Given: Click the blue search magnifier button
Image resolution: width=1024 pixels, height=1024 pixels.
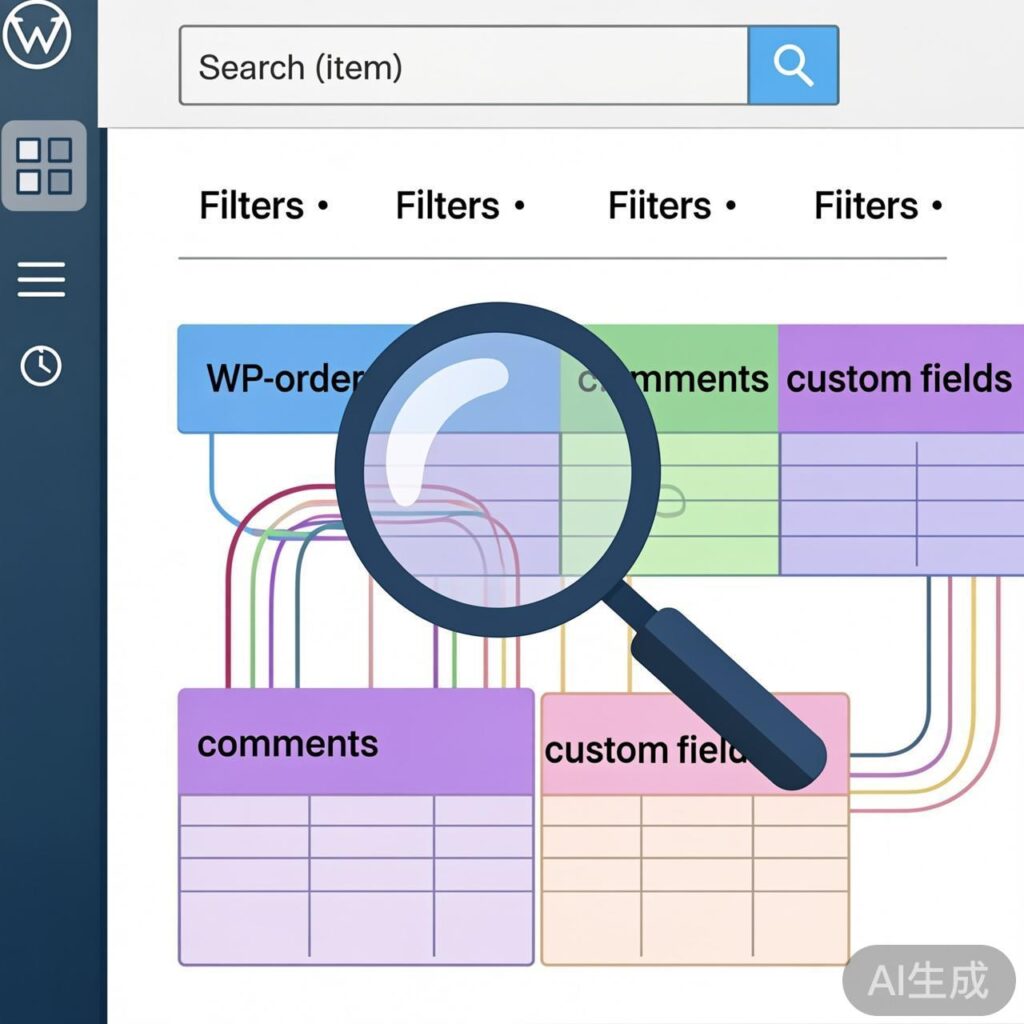Looking at the screenshot, I should [x=792, y=66].
